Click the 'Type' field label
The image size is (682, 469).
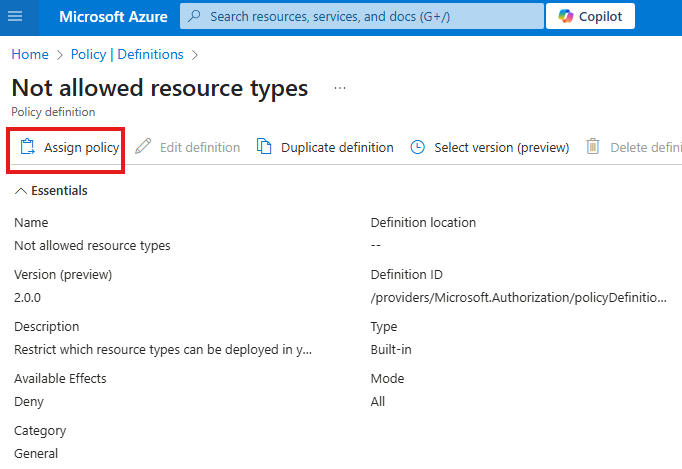[x=384, y=327]
